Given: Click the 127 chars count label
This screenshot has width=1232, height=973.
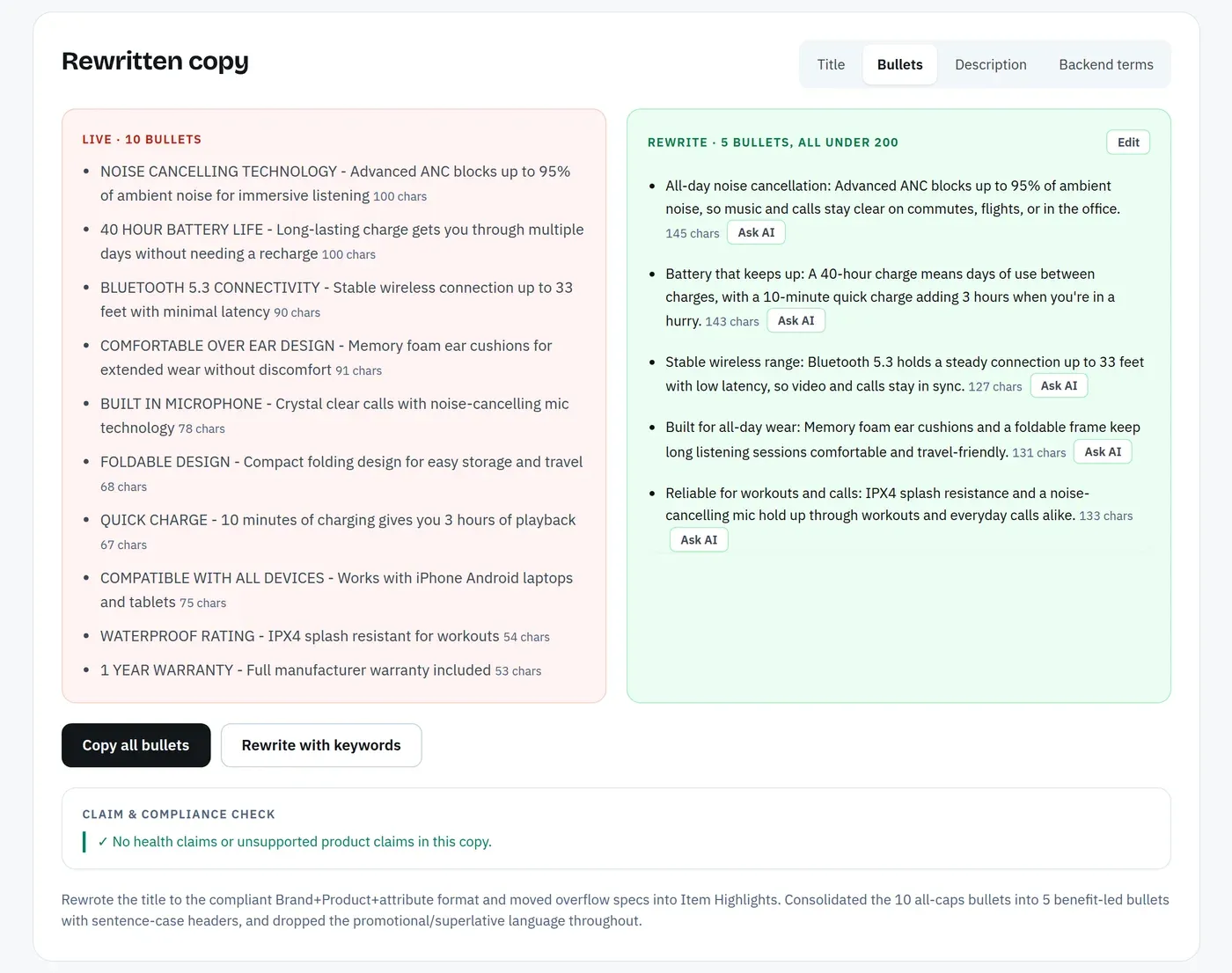Looking at the screenshot, I should (x=995, y=386).
